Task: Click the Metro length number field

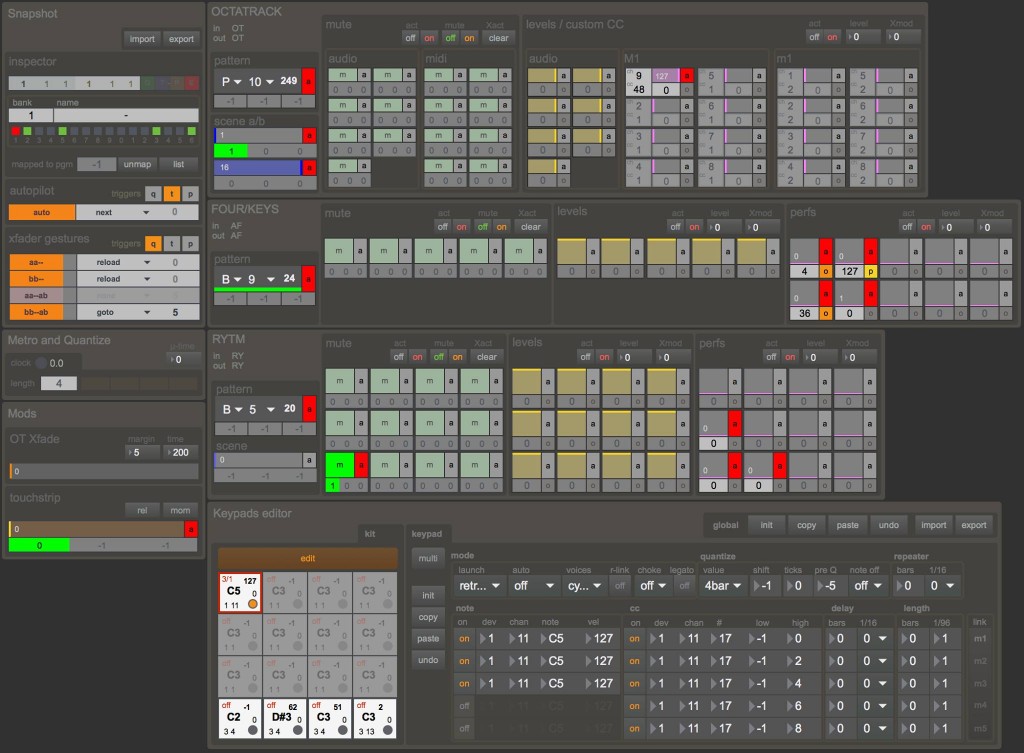Action: click(x=59, y=383)
